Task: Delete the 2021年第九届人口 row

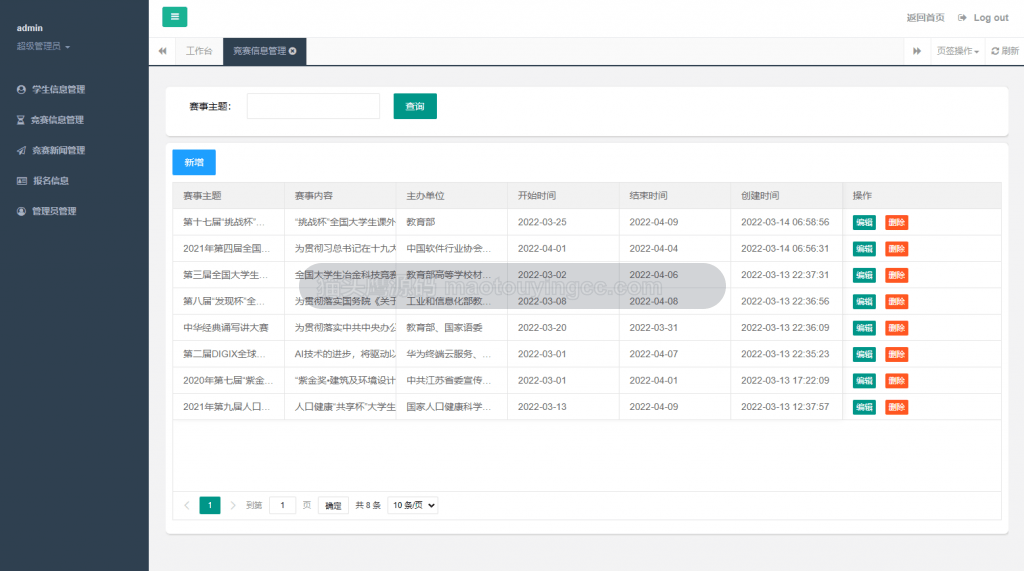Action: coord(897,407)
